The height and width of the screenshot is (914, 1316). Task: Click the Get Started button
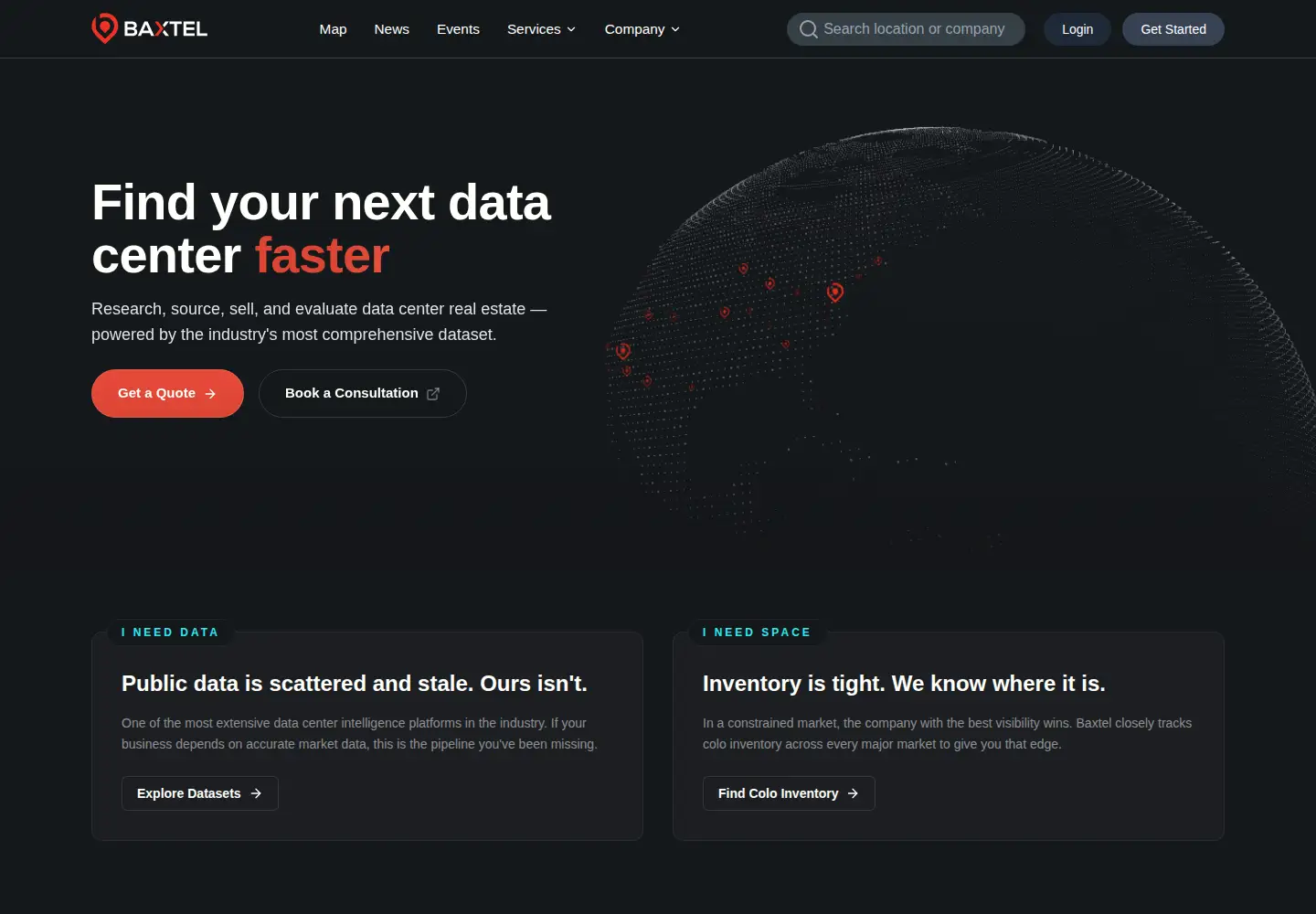1173,29
